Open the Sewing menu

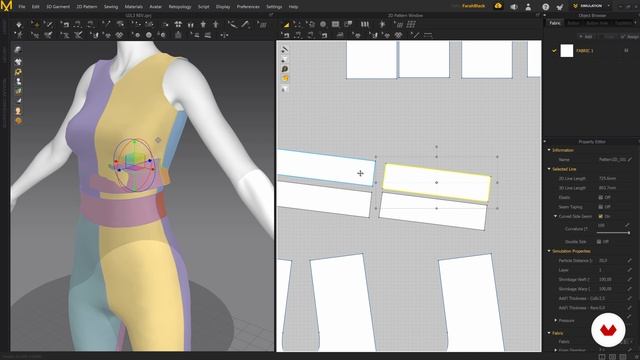click(x=111, y=7)
